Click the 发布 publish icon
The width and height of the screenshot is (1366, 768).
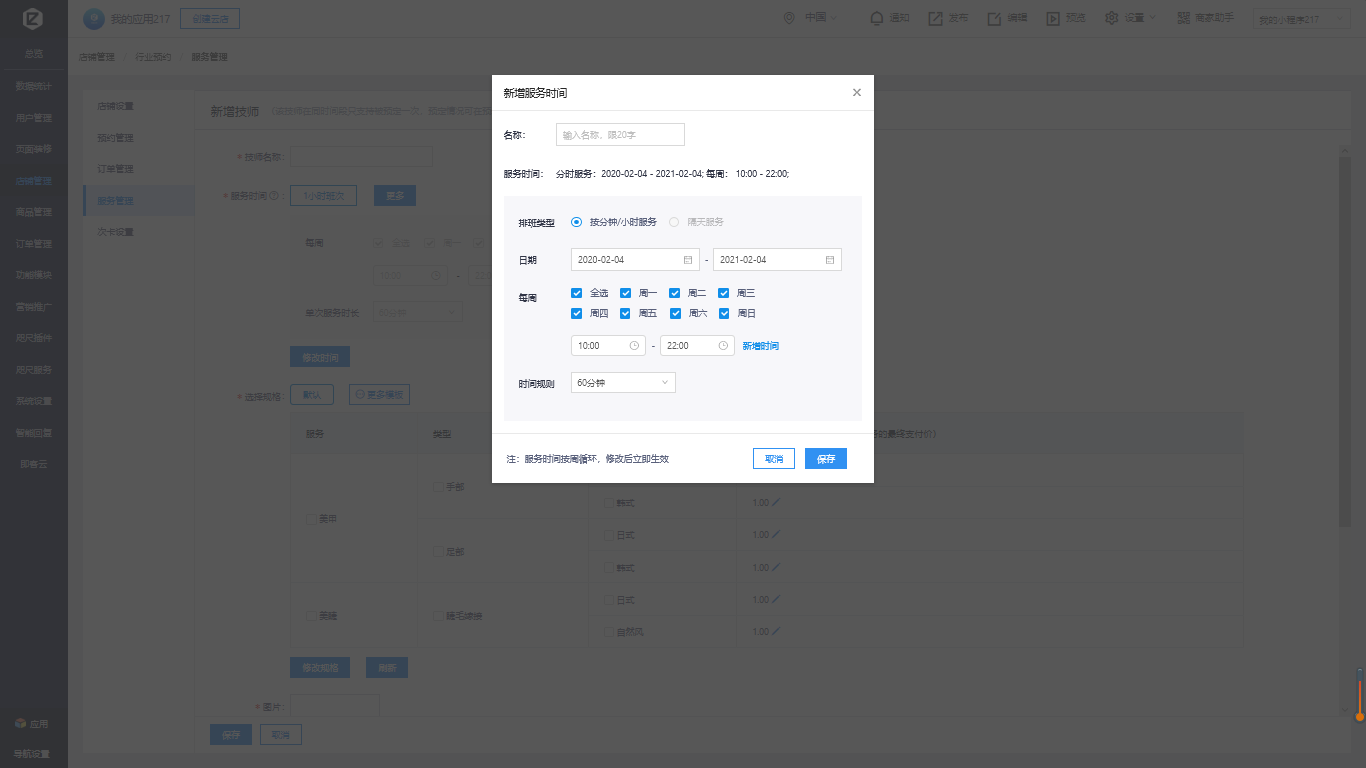pyautogui.click(x=936, y=18)
